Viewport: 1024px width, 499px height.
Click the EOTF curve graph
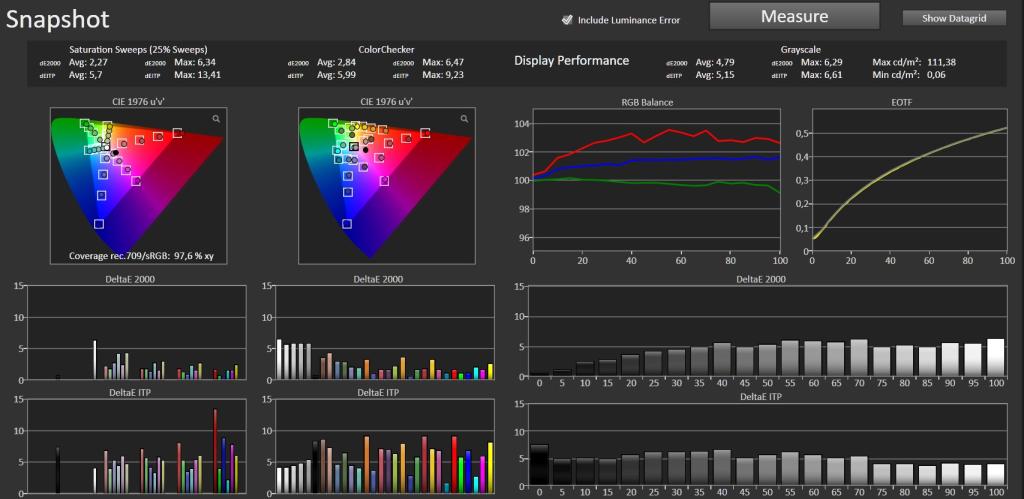click(x=909, y=183)
